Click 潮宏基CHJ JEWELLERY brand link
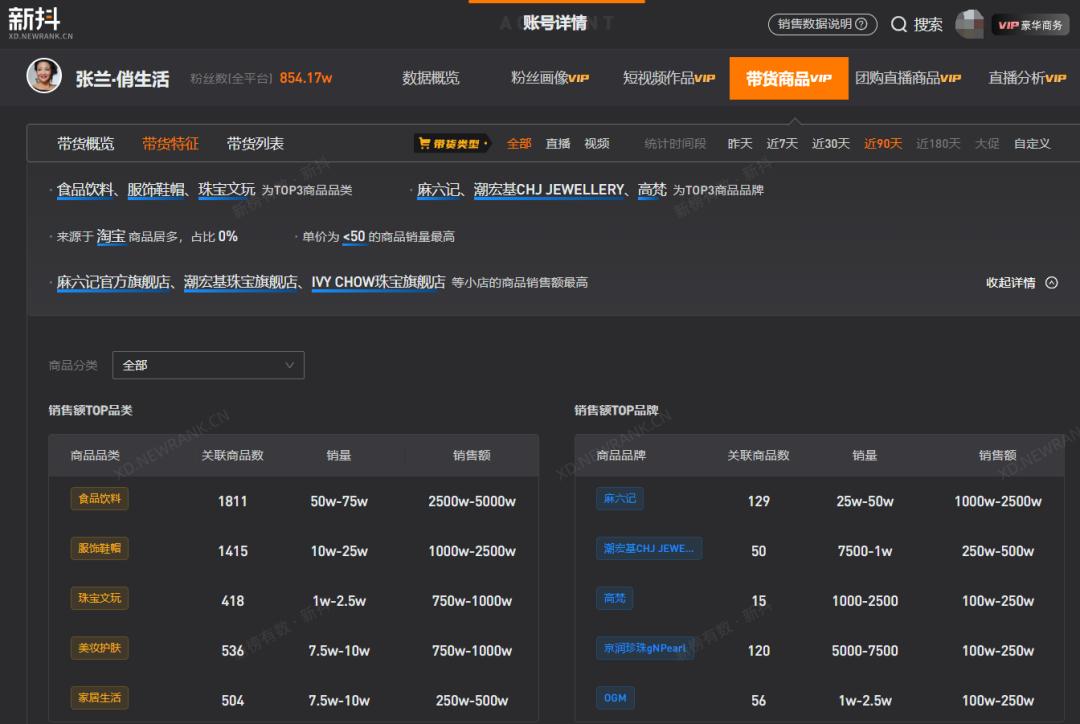 coord(549,189)
